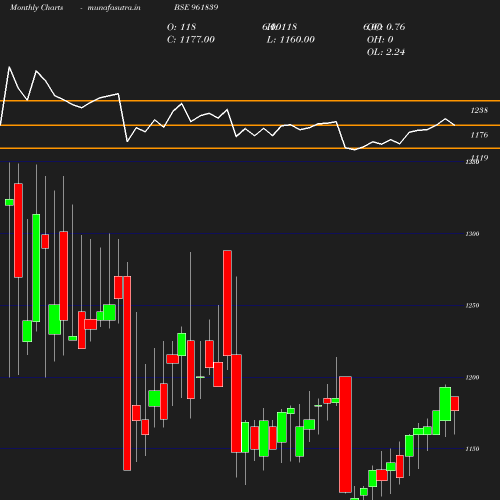The height and width of the screenshot is (500, 500).
Task: Click the 1250 price axis label
Action: point(472,305)
